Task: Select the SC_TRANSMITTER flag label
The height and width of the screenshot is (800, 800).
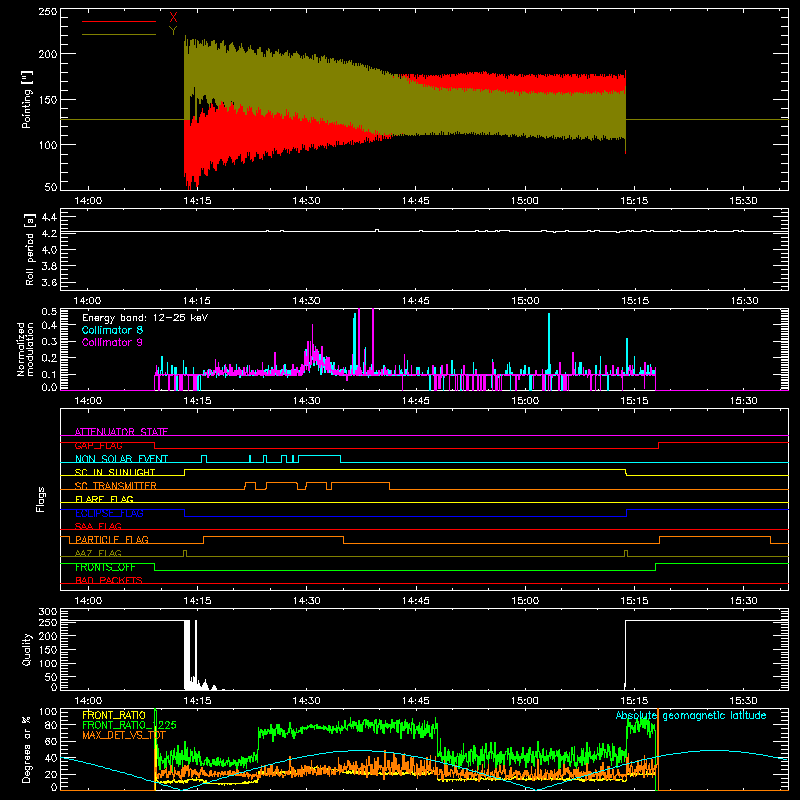Action: tap(115, 486)
